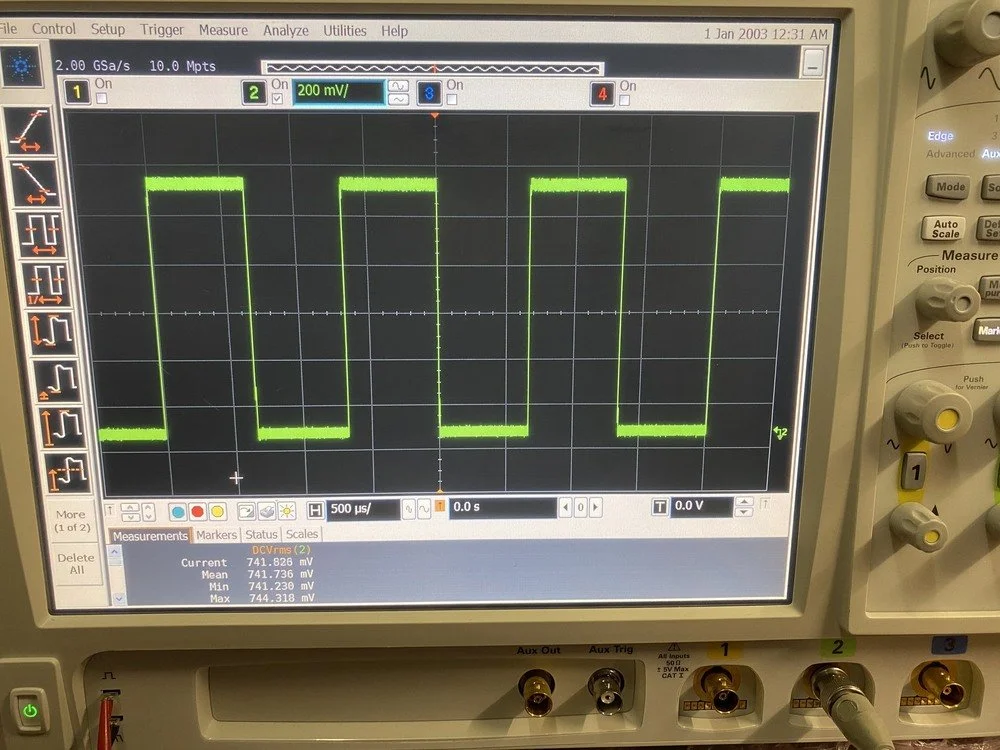Screen dimensions: 1000x750
Task: Enable channel 3 with its On checkbox
Action: (452, 99)
